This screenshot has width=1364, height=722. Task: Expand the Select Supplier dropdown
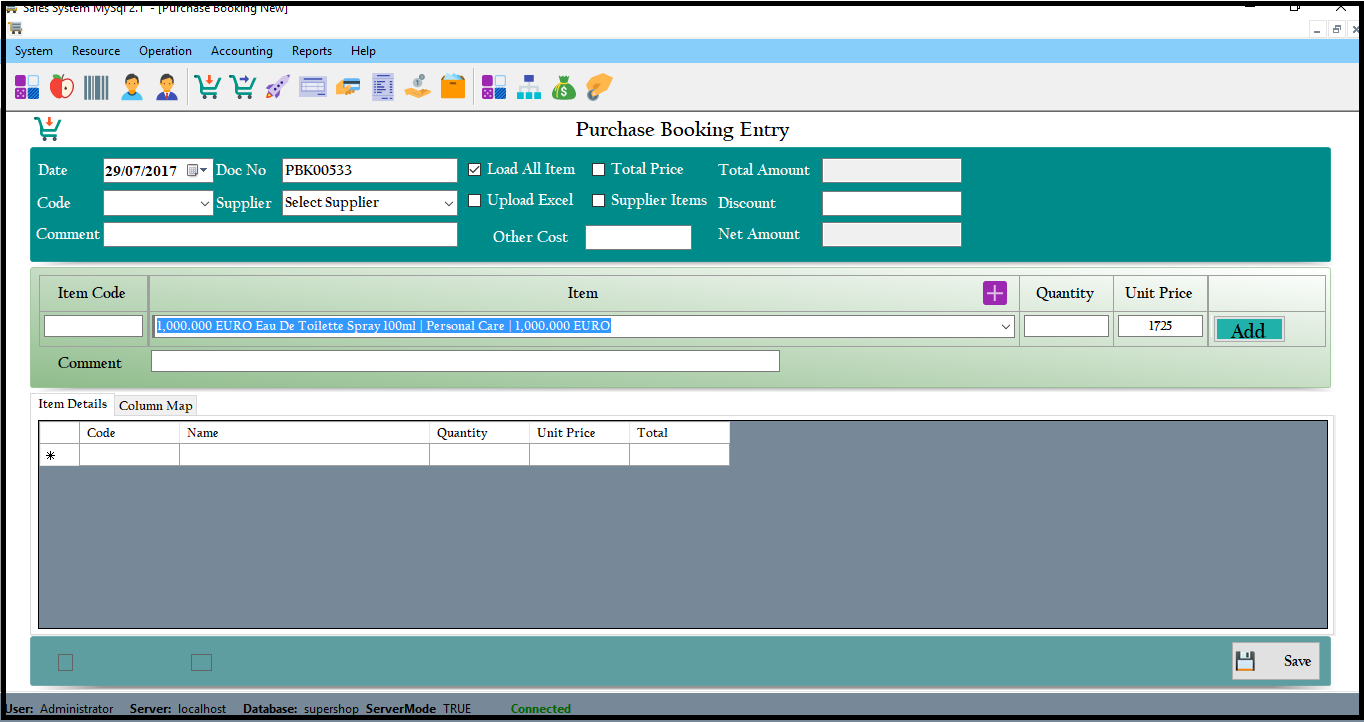point(449,203)
